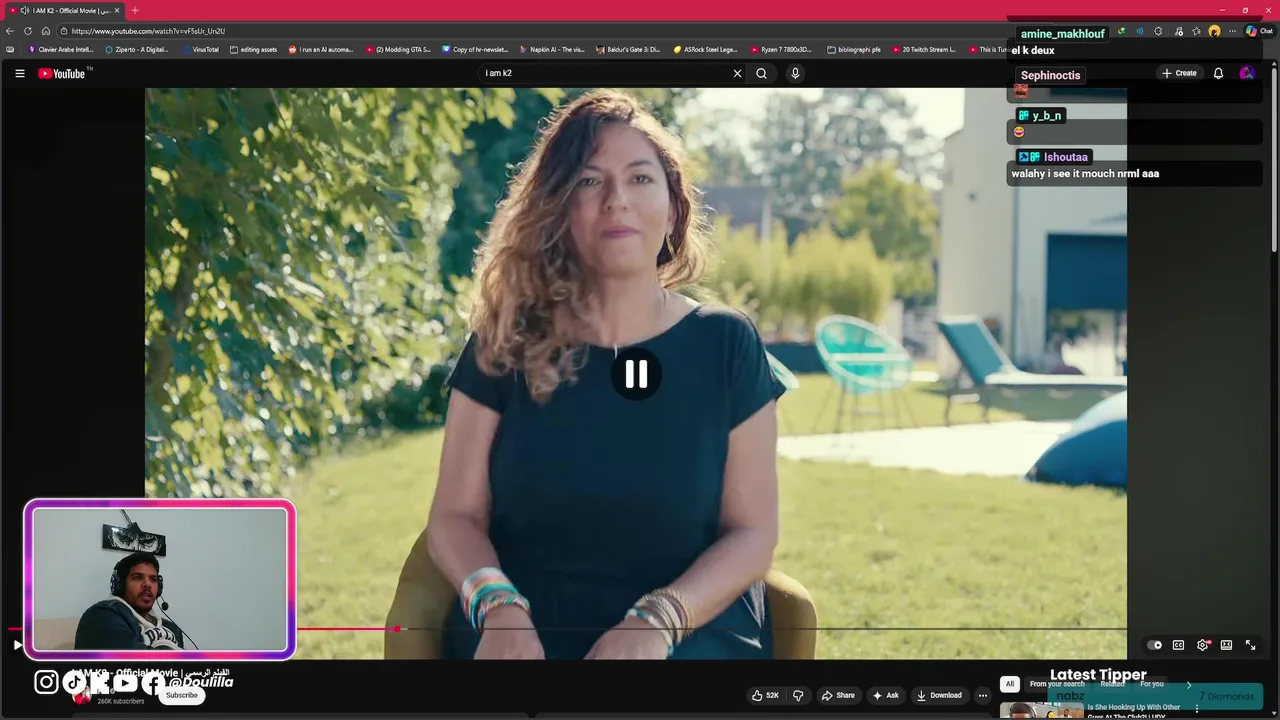This screenshot has width=1280, height=720.
Task: Toggle subtitles with the CC button
Action: point(1178,645)
